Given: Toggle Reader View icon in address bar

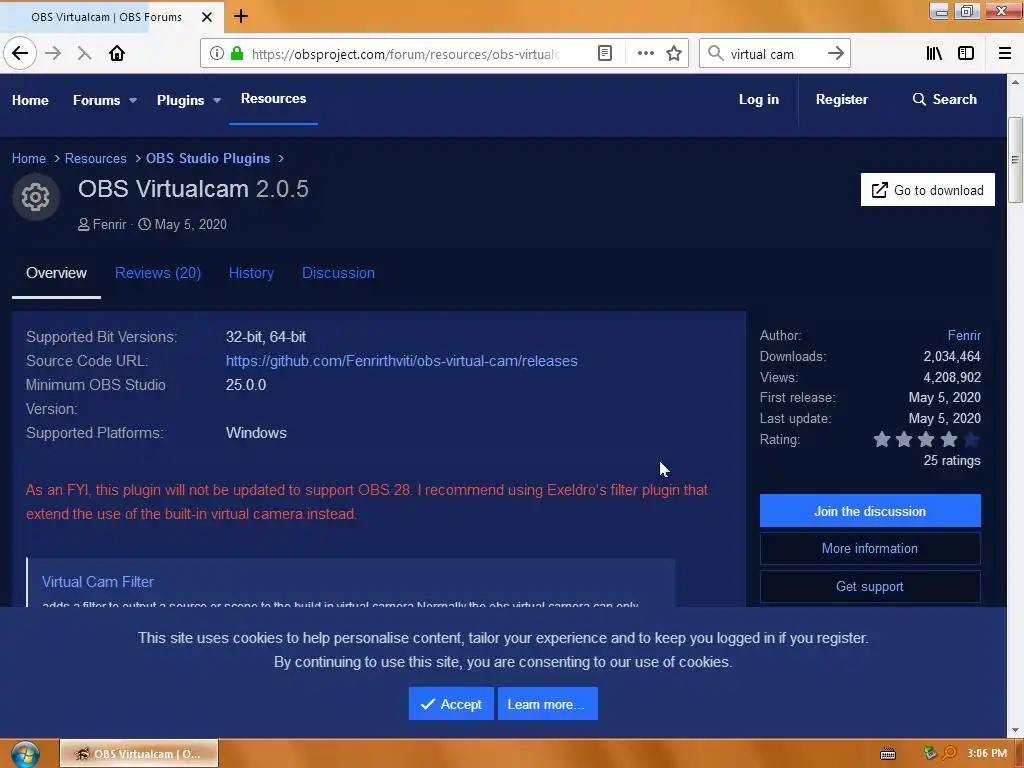Looking at the screenshot, I should 605,54.
